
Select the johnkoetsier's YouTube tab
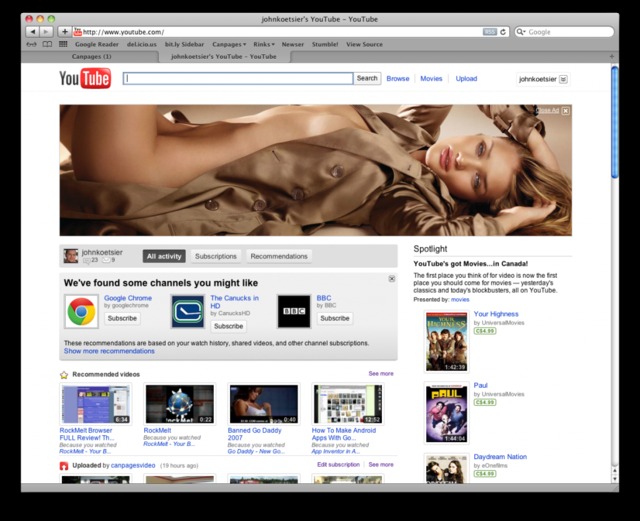pyautogui.click(x=224, y=56)
